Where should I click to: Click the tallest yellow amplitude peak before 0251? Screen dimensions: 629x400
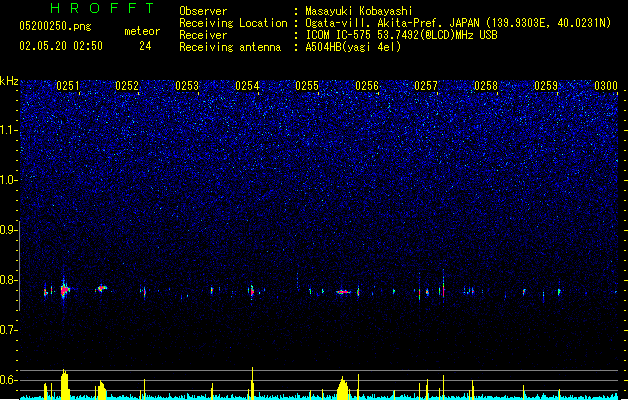pyautogui.click(x=64, y=384)
